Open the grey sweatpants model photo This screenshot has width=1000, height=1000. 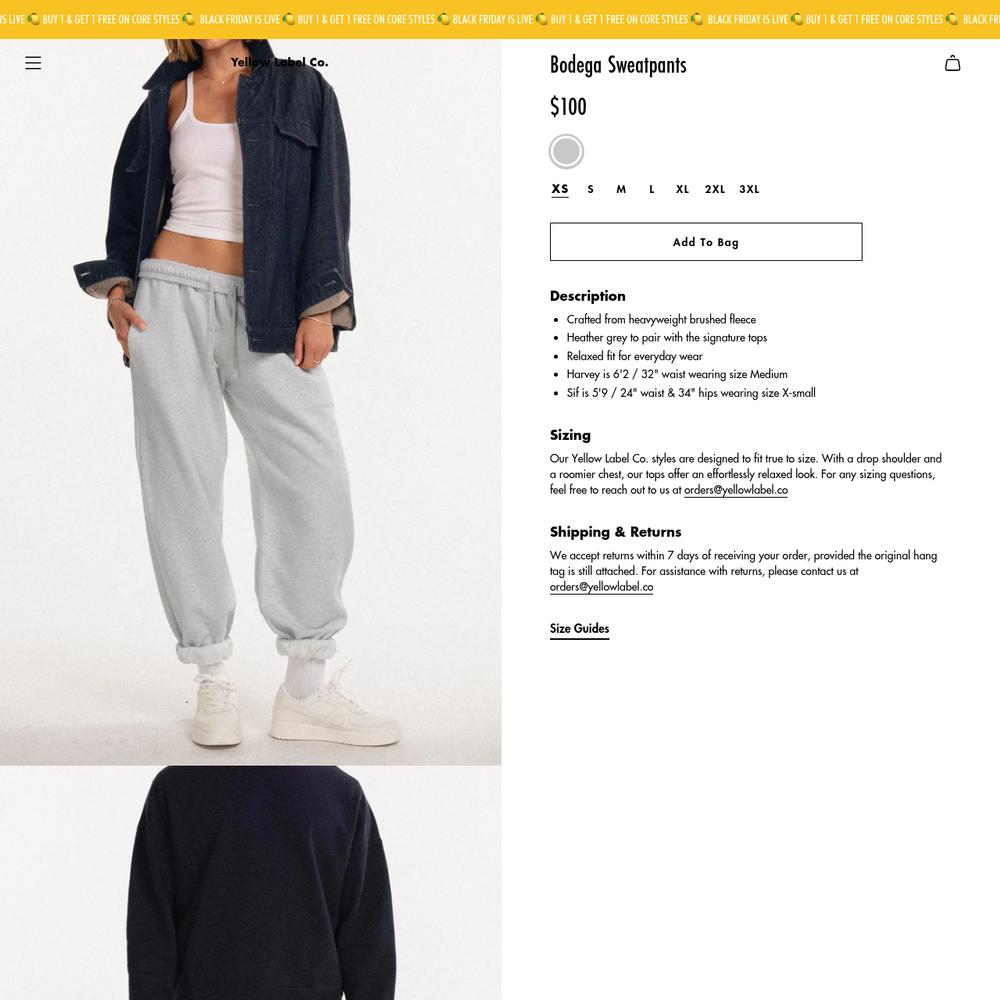click(251, 402)
